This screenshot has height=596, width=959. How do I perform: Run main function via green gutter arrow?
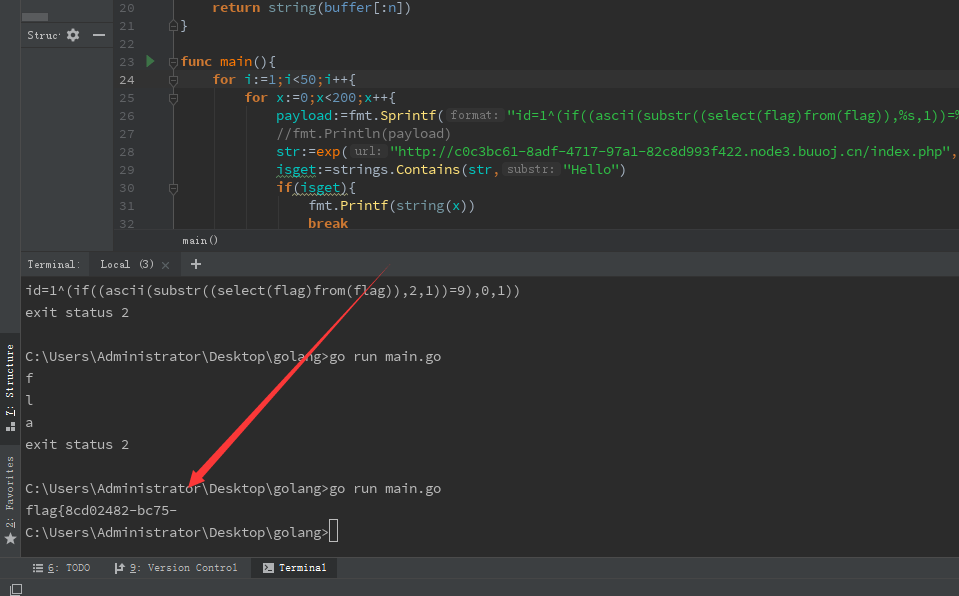(x=150, y=61)
